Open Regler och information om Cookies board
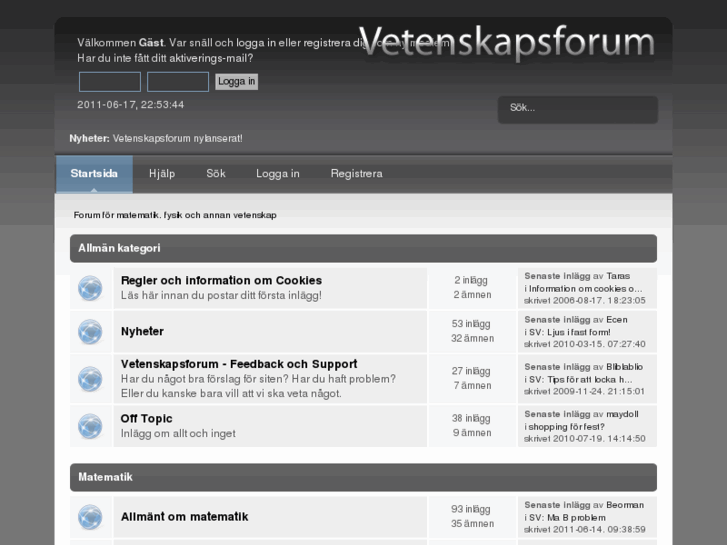 click(221, 281)
